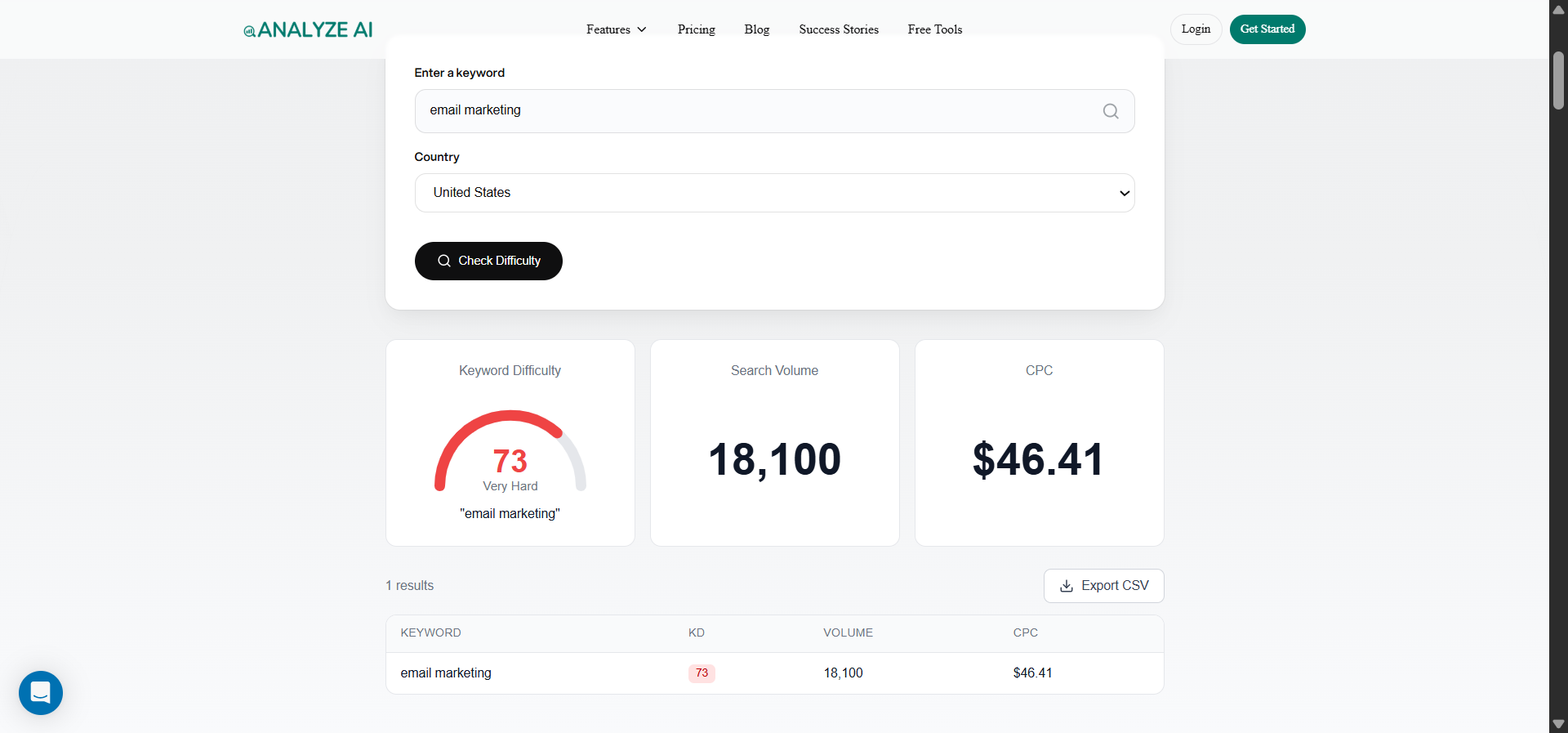This screenshot has width=1568, height=733.
Task: Click the KEYWORD column header
Action: [430, 632]
